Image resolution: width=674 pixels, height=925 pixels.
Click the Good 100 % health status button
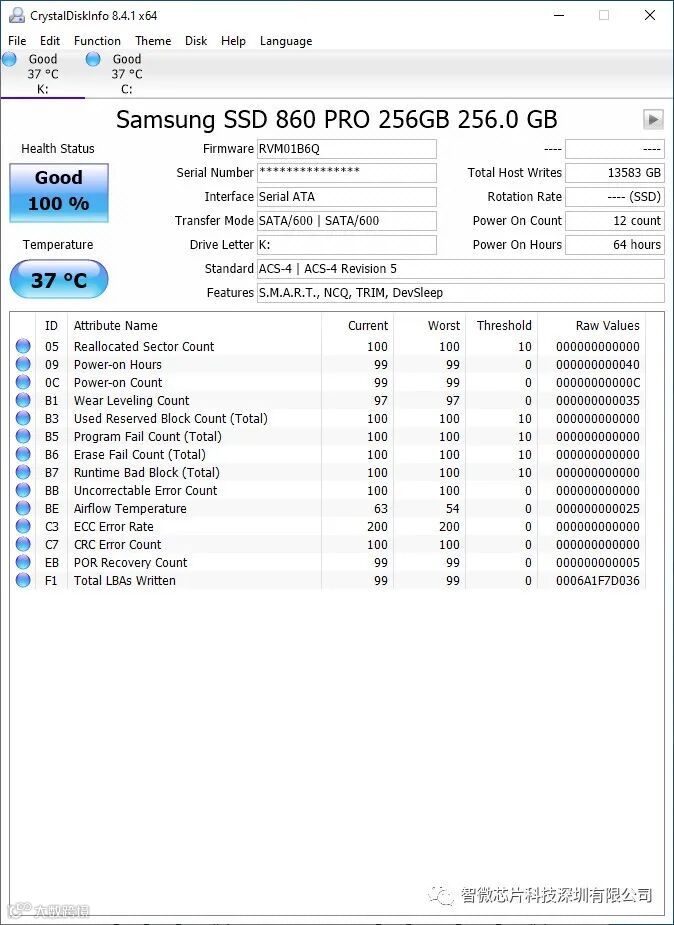59,192
